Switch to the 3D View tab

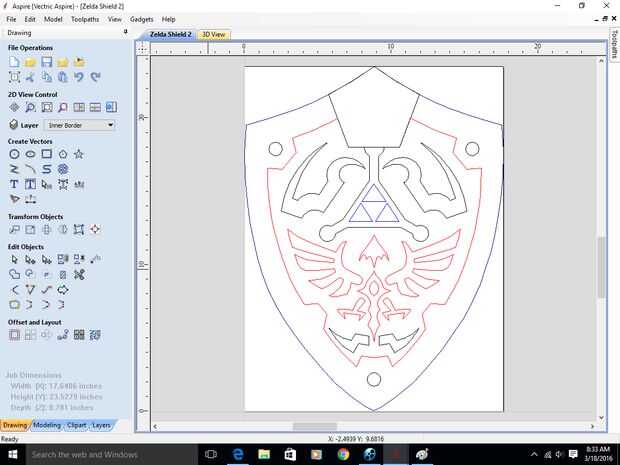coord(214,34)
